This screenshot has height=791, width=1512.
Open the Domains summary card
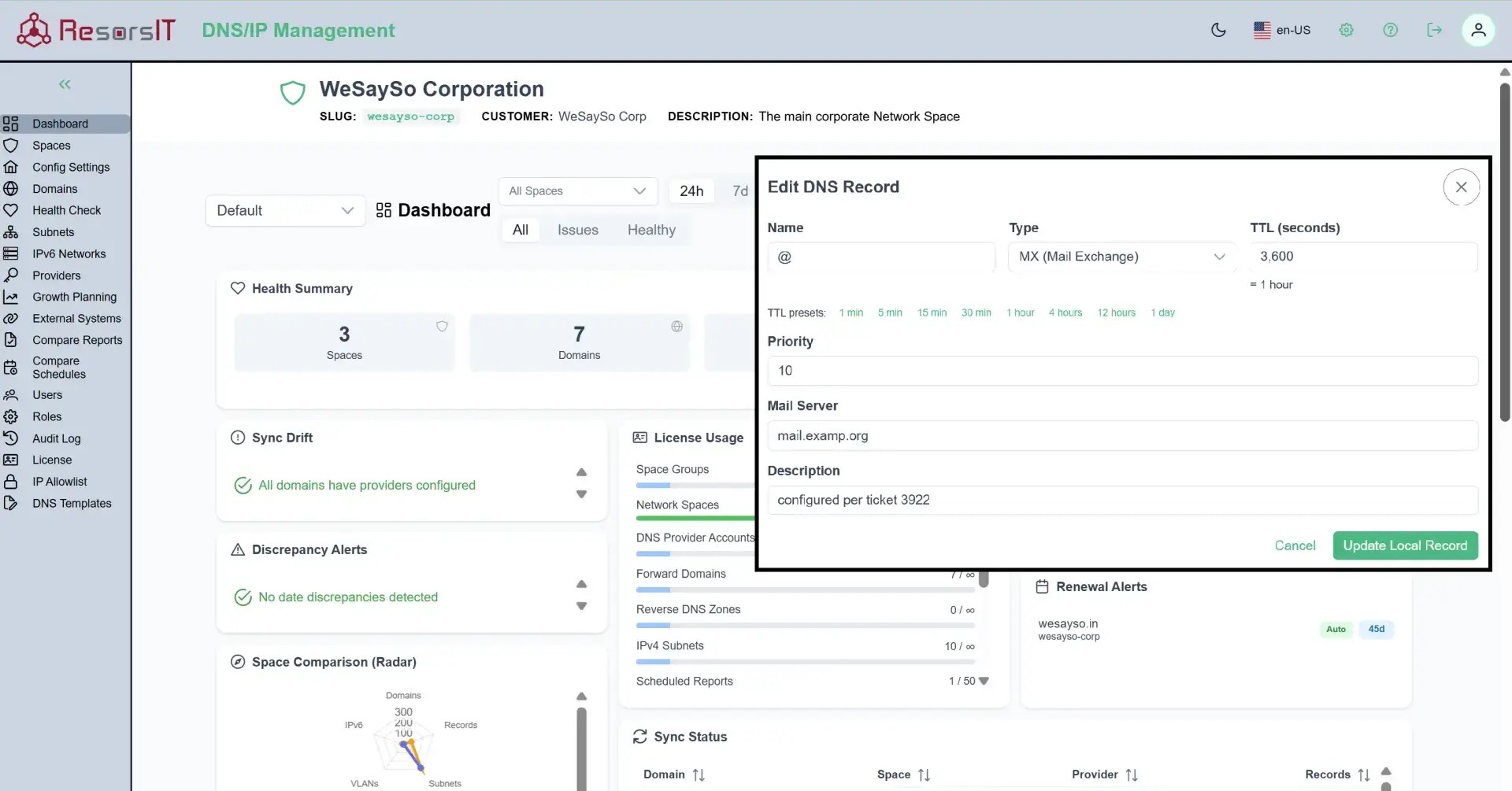pyautogui.click(x=579, y=342)
